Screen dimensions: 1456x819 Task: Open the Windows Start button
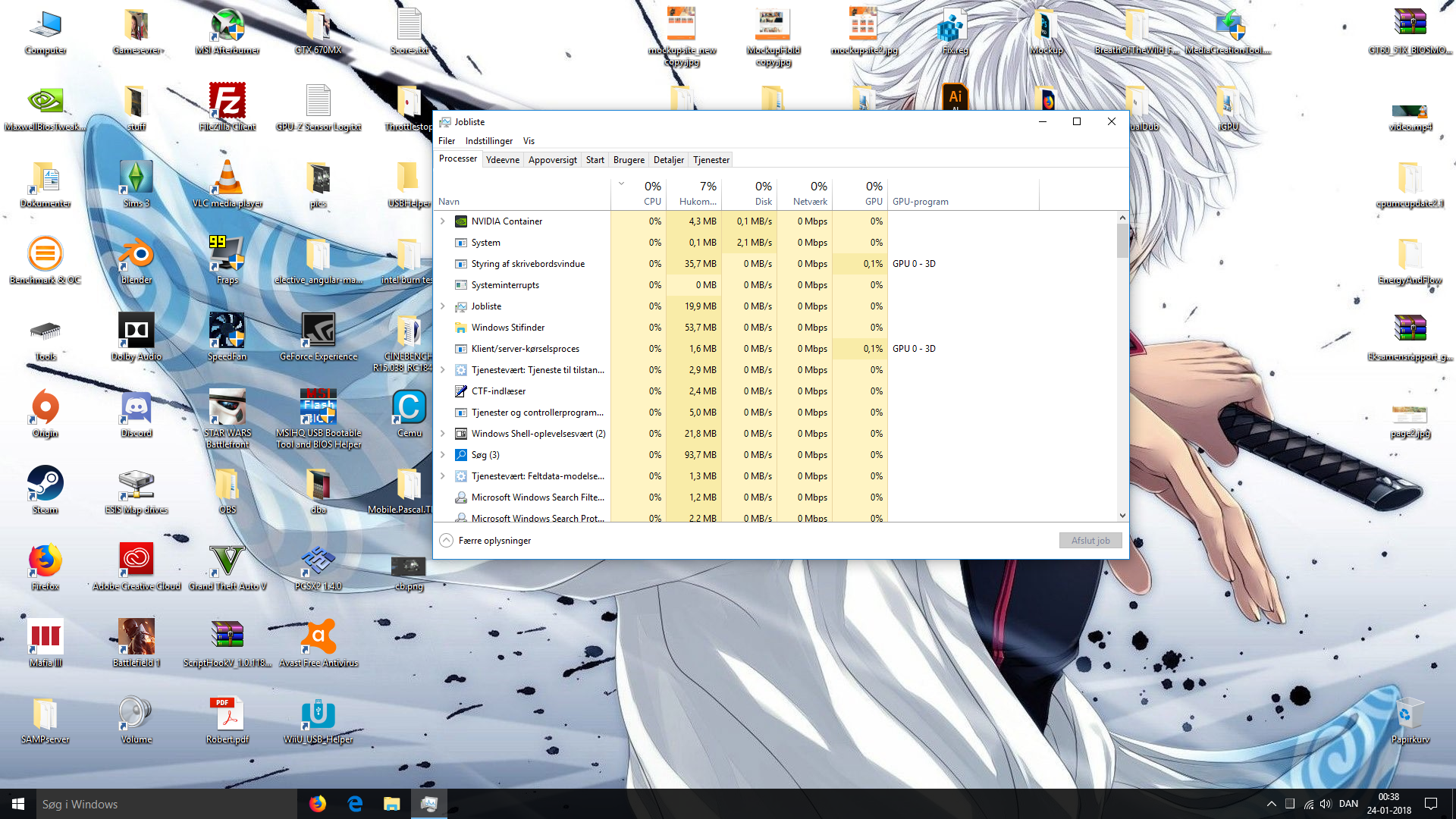click(18, 804)
